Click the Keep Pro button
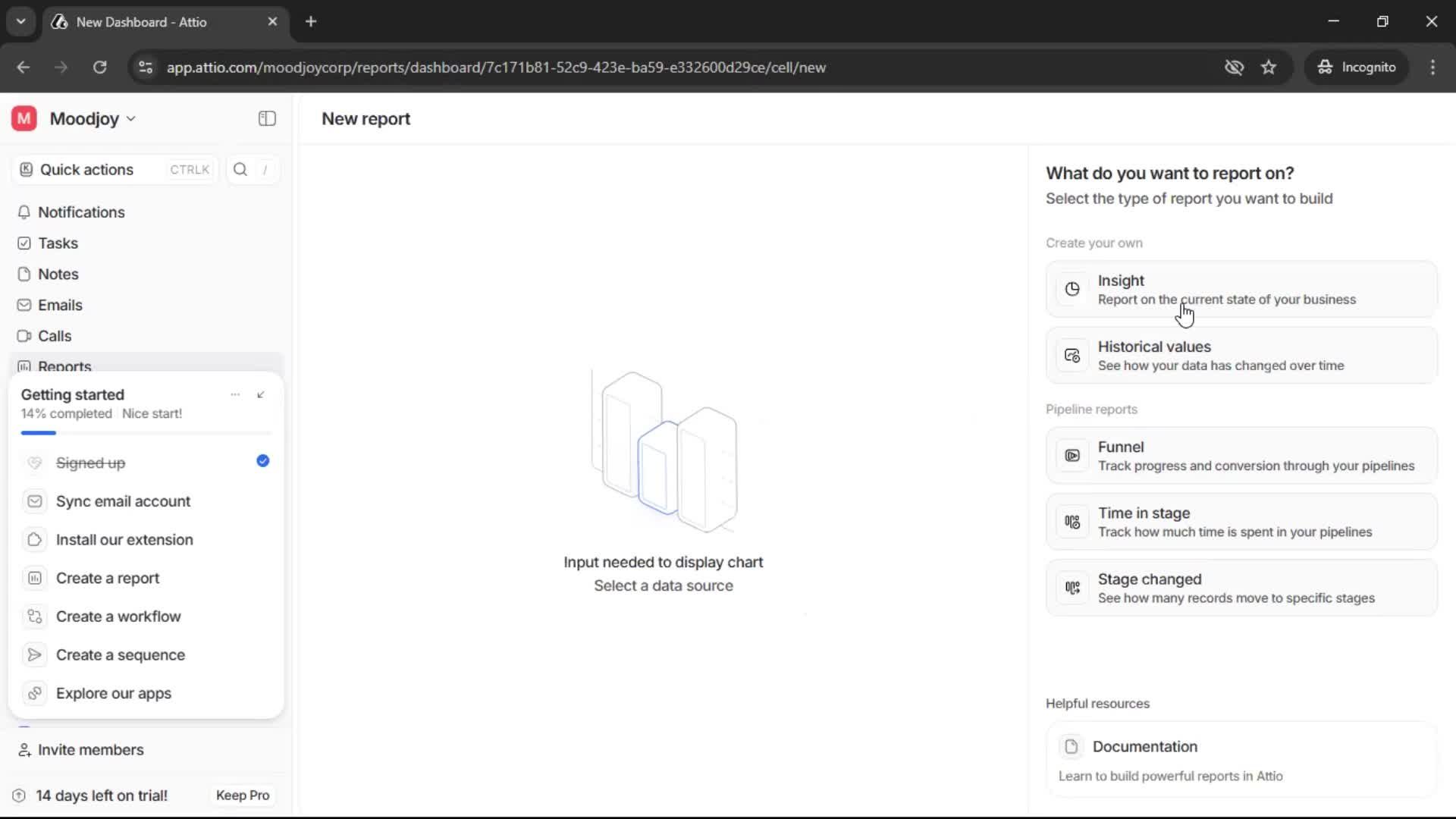The width and height of the screenshot is (1456, 819). tap(242, 795)
